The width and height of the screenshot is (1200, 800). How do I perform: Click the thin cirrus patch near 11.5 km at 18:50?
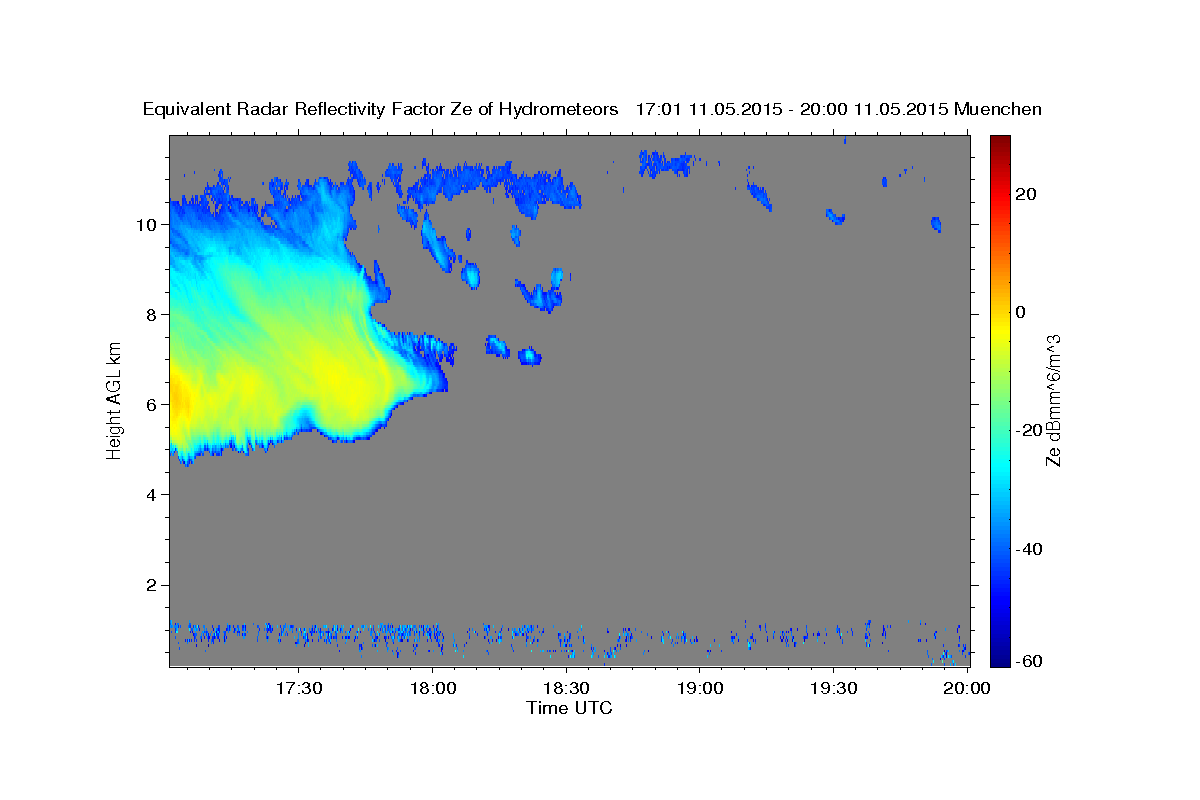click(x=666, y=162)
